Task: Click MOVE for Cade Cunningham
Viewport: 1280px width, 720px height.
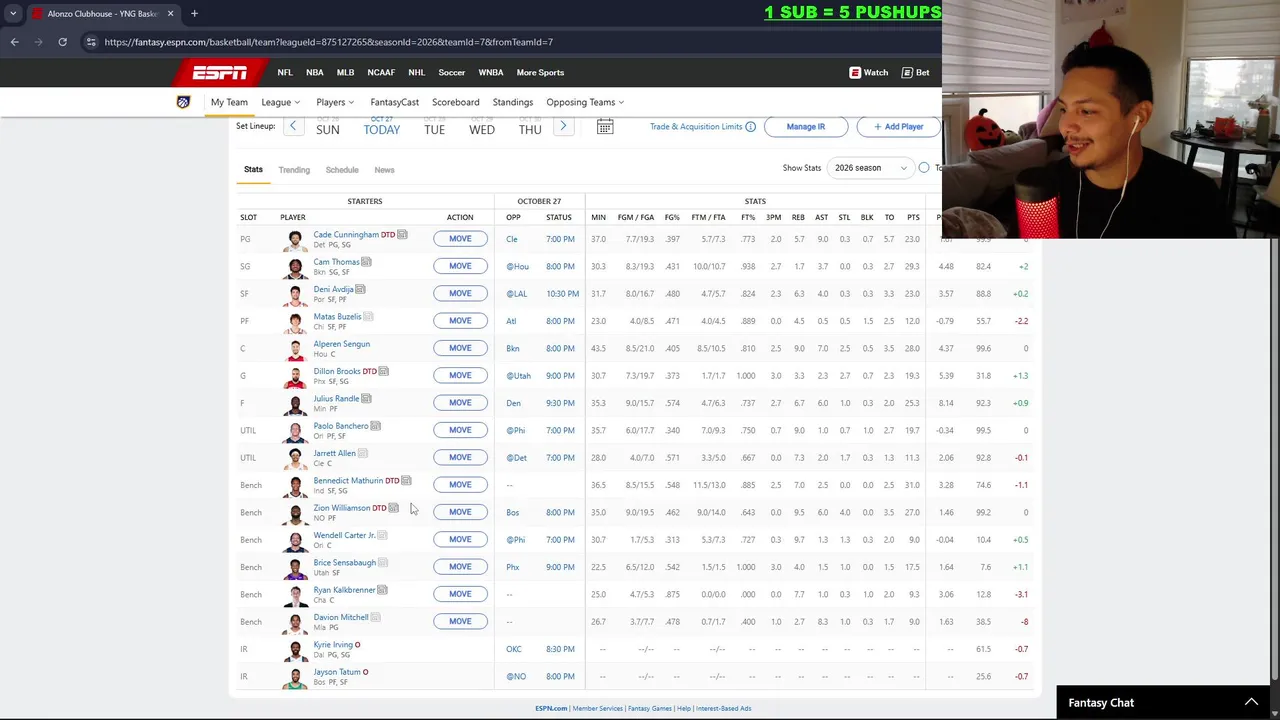Action: (x=460, y=239)
